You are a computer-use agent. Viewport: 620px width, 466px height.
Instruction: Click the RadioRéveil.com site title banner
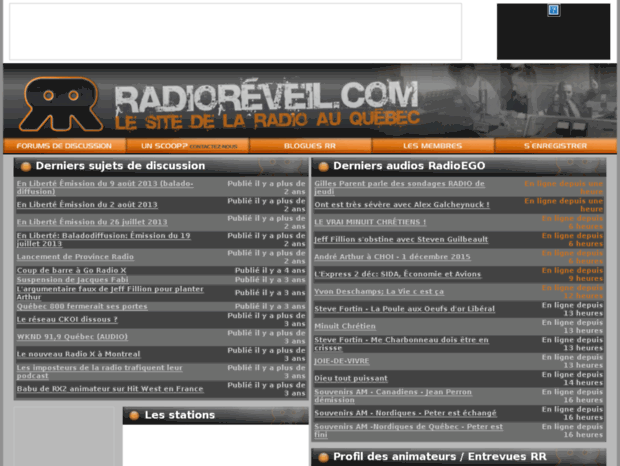coord(267,104)
